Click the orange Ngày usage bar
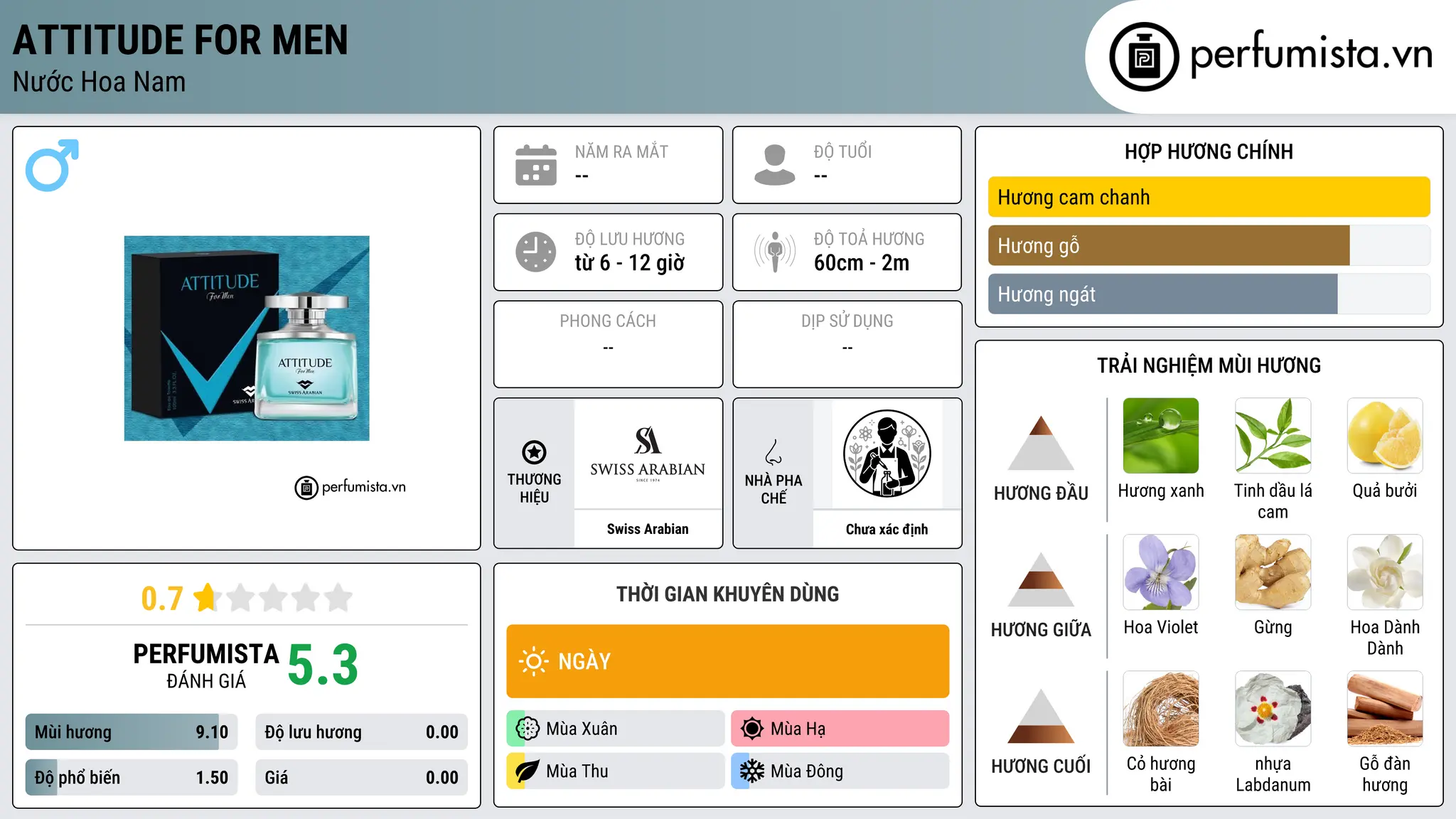The image size is (1456, 819). [728, 661]
